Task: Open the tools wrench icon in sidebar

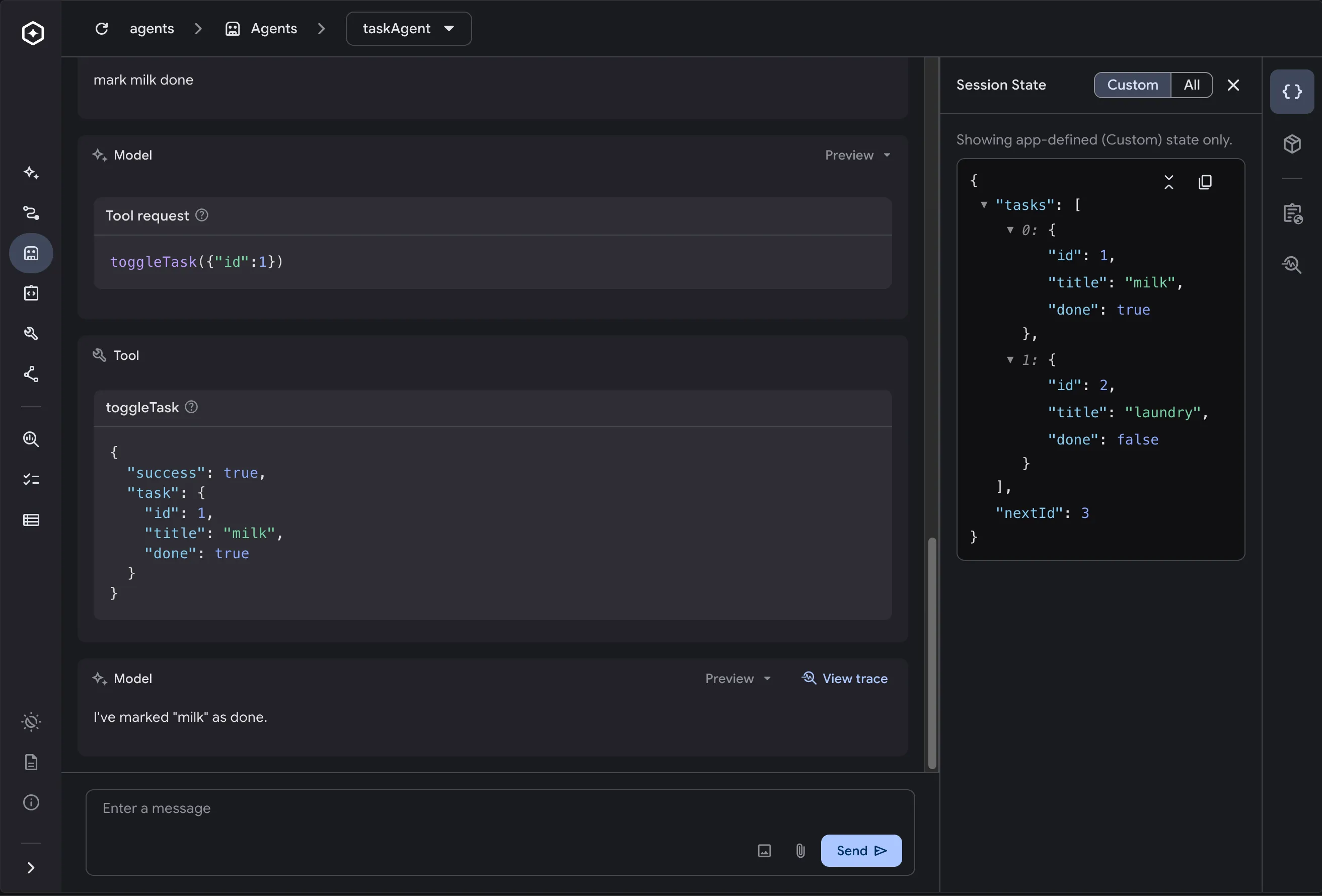Action: coord(31,333)
